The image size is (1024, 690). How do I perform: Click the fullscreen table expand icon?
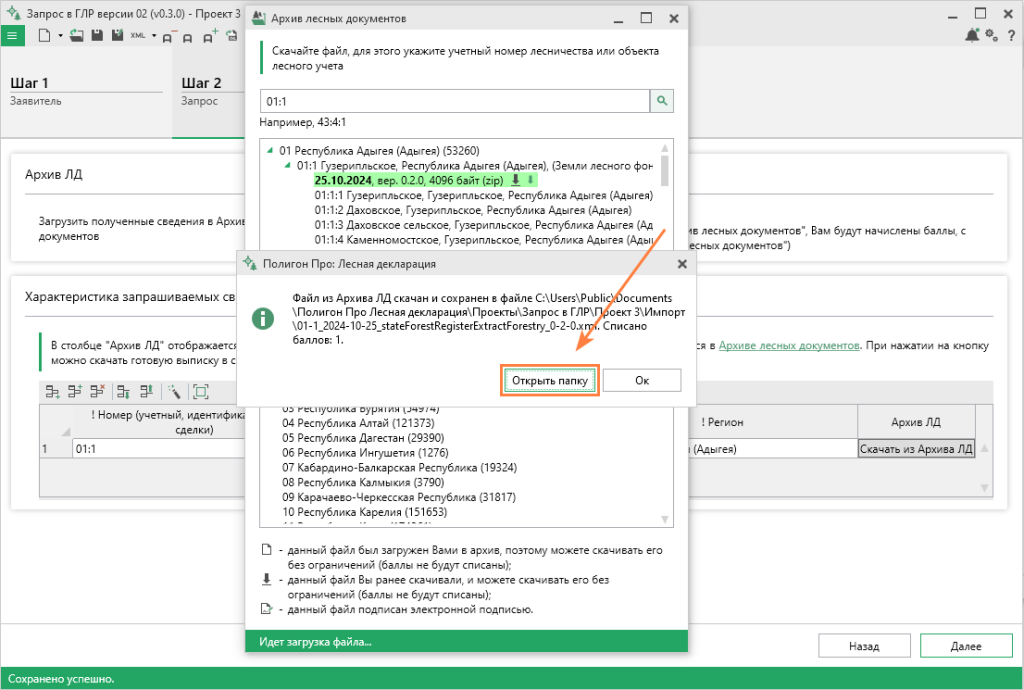point(200,392)
